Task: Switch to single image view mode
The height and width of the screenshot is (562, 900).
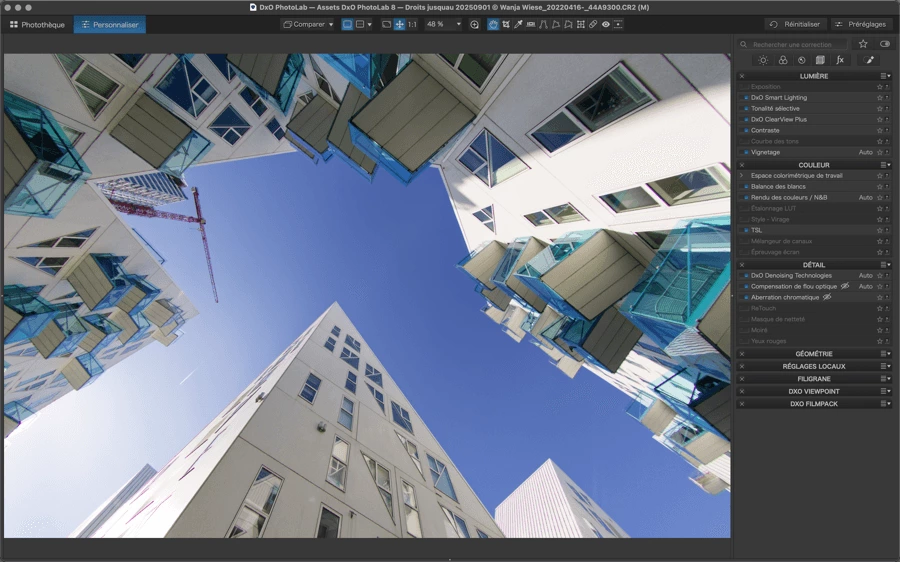Action: point(347,25)
